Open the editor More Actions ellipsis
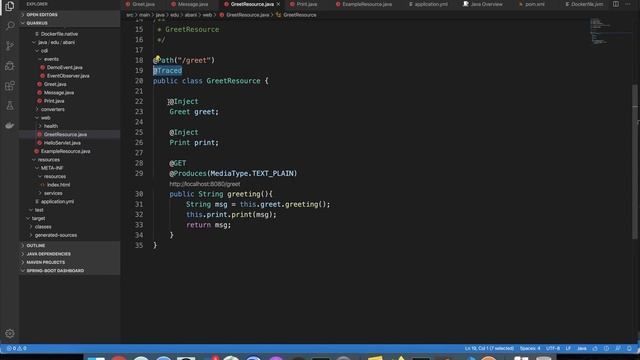 [x=628, y=4]
